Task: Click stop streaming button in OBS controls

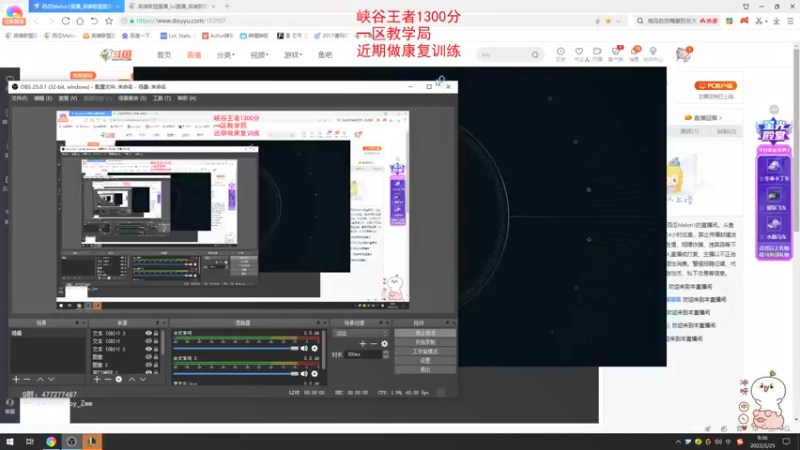Action: coord(425,333)
